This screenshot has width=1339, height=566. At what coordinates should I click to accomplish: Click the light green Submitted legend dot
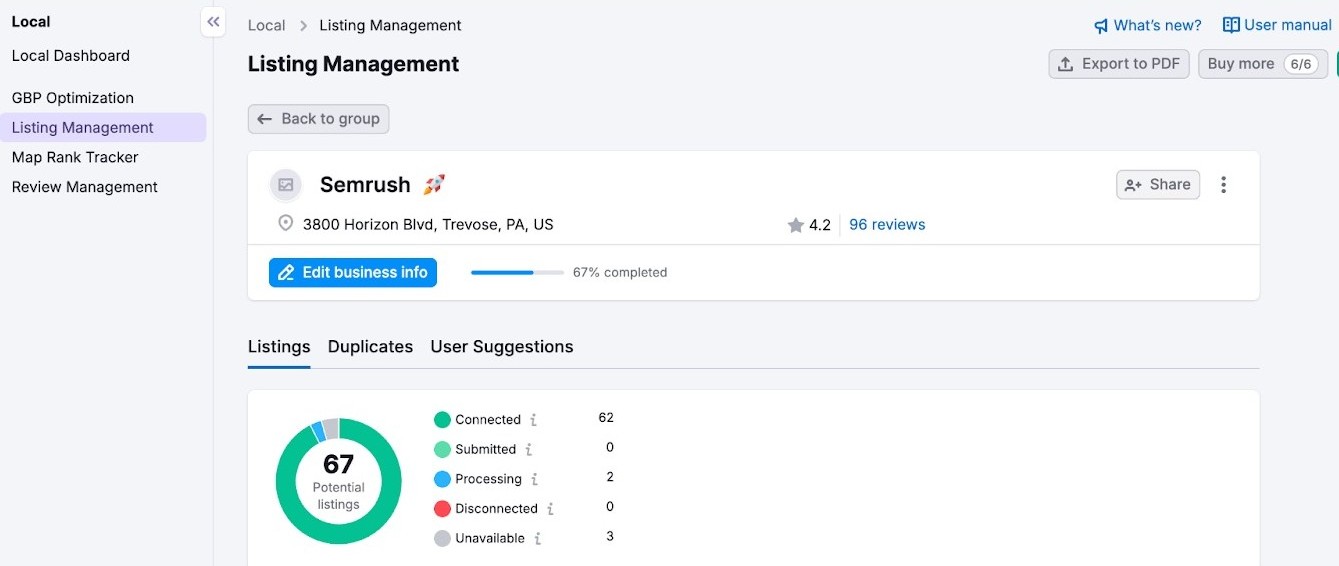click(x=442, y=450)
